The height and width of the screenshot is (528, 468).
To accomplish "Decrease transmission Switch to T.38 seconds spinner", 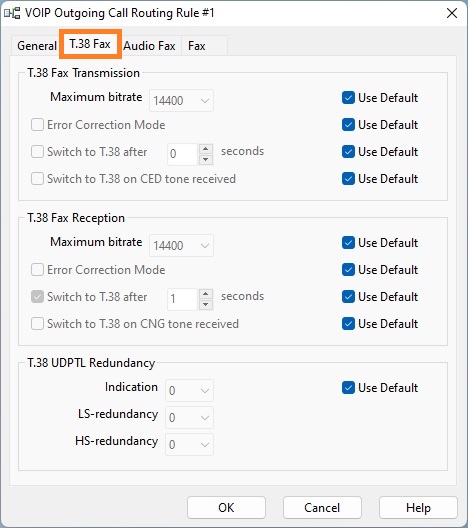I will coord(206,160).
